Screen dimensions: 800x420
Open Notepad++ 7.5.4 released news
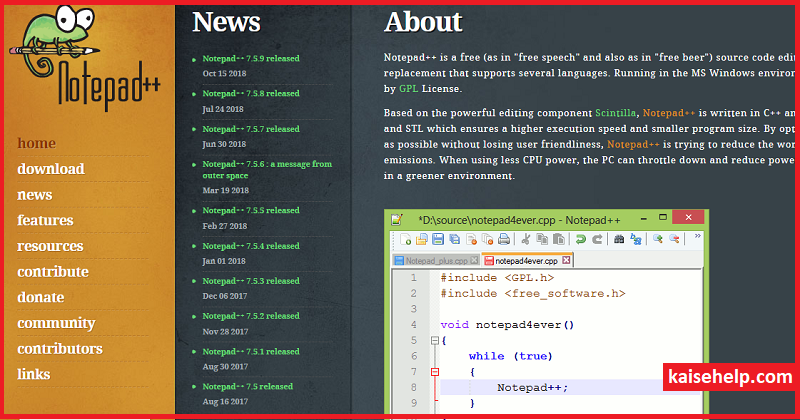[251, 245]
